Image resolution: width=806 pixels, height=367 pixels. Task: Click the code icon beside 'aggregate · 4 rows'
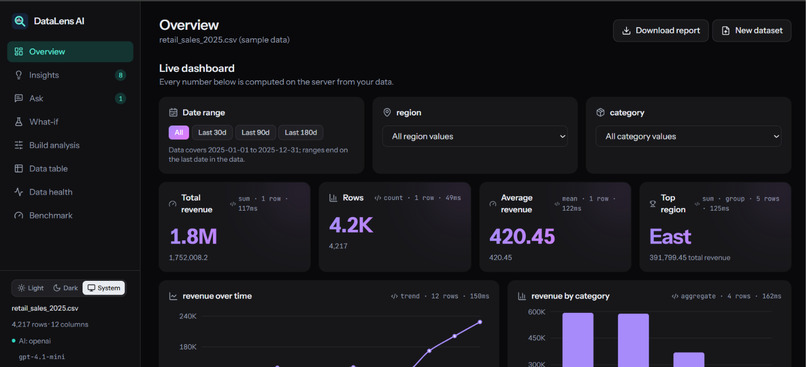click(x=674, y=296)
